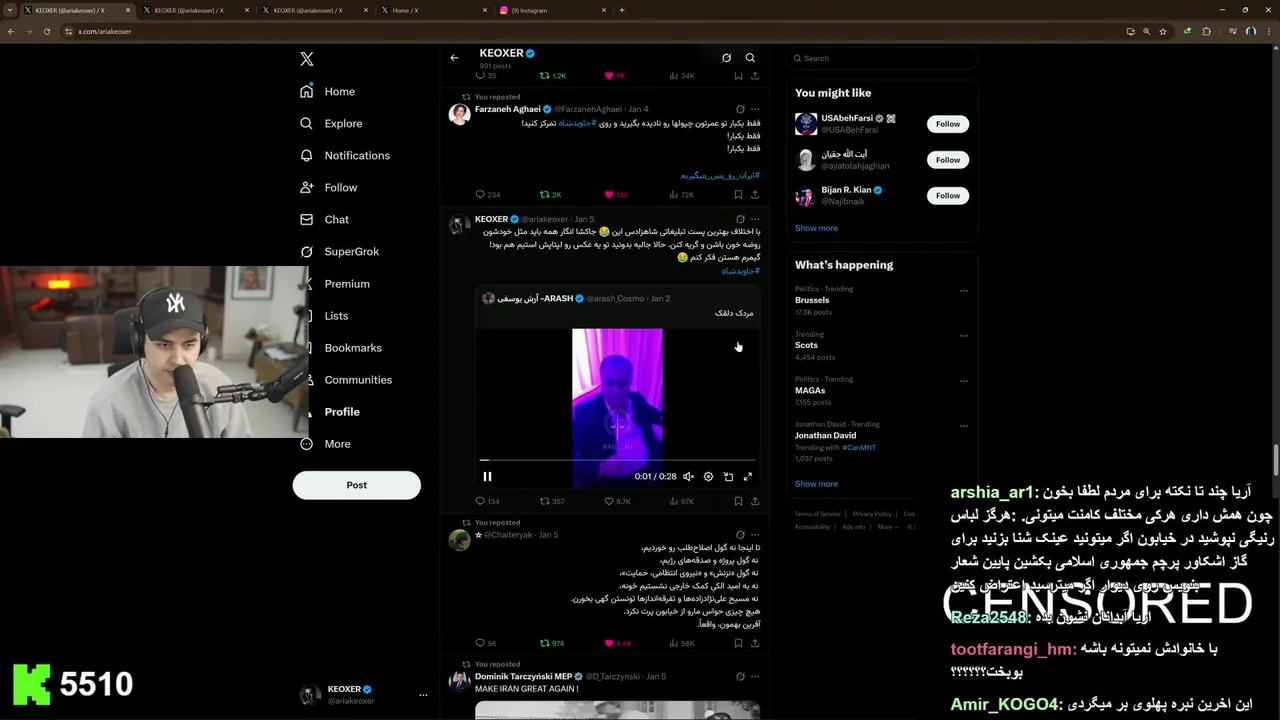The width and height of the screenshot is (1280, 720).
Task: Click the Chat envelope icon
Action: click(x=306, y=219)
